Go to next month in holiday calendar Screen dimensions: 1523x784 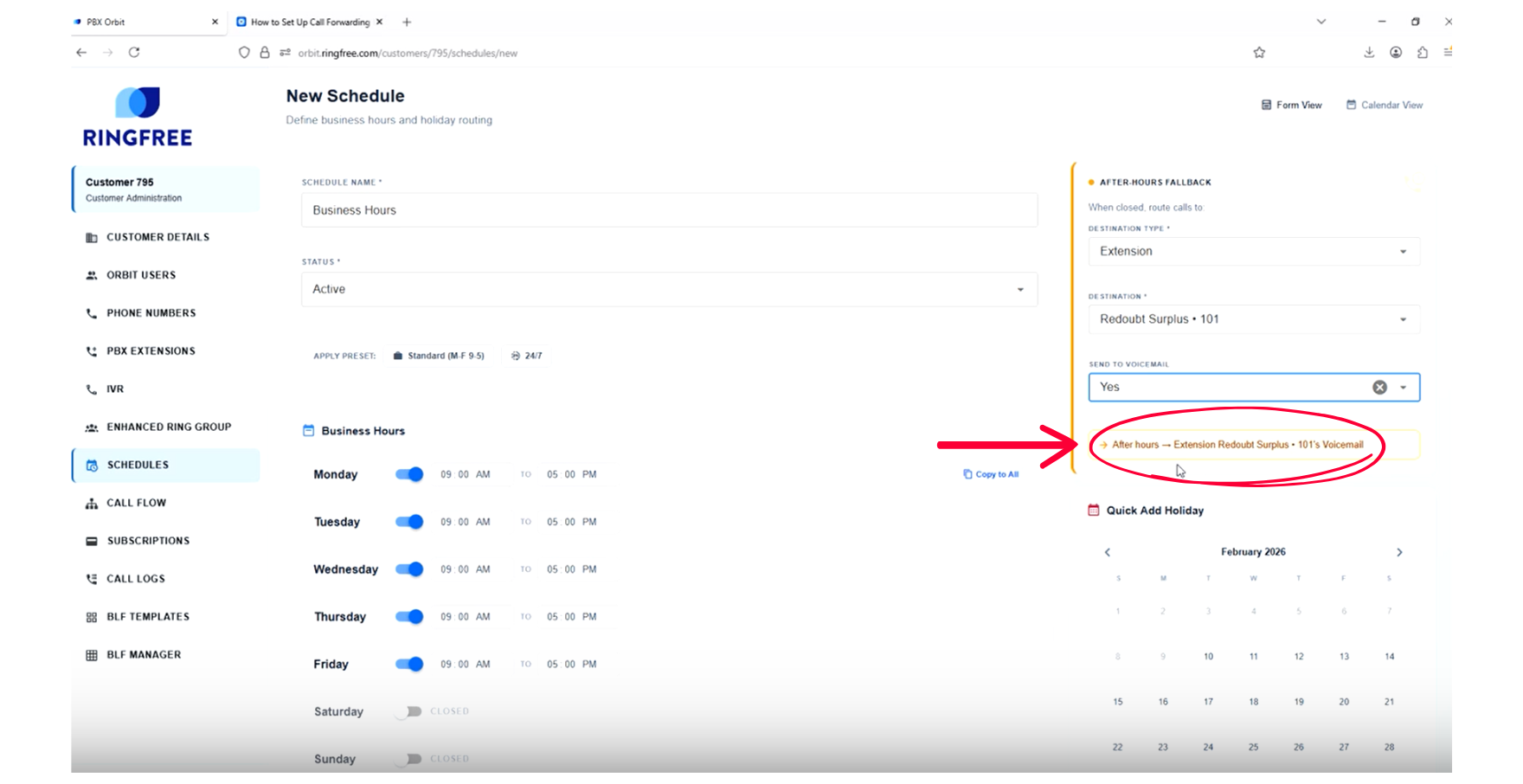pyautogui.click(x=1399, y=552)
